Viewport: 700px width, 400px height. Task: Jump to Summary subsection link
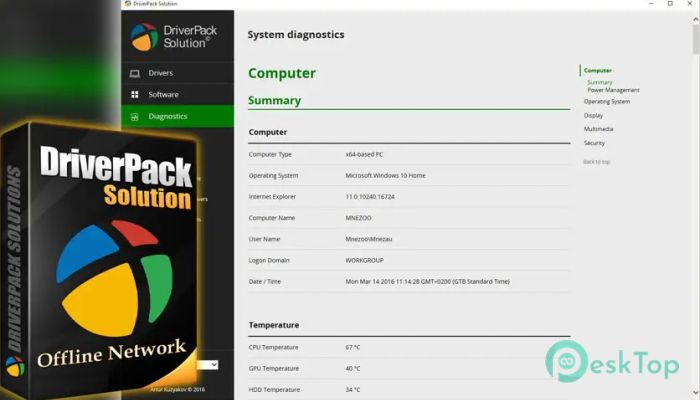click(x=600, y=82)
